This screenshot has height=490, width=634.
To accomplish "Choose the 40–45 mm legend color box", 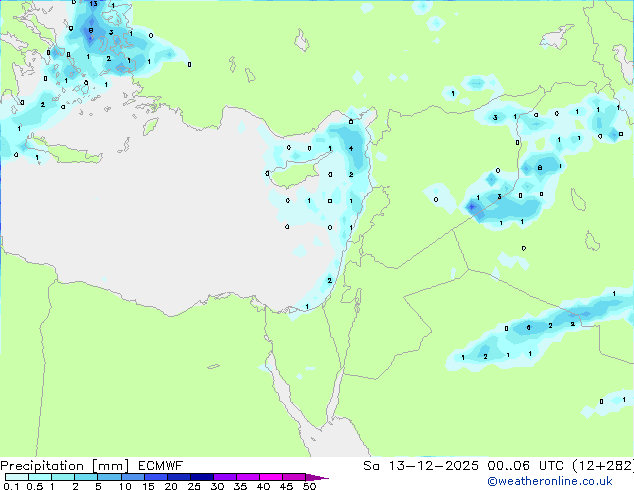I will pos(271,477).
